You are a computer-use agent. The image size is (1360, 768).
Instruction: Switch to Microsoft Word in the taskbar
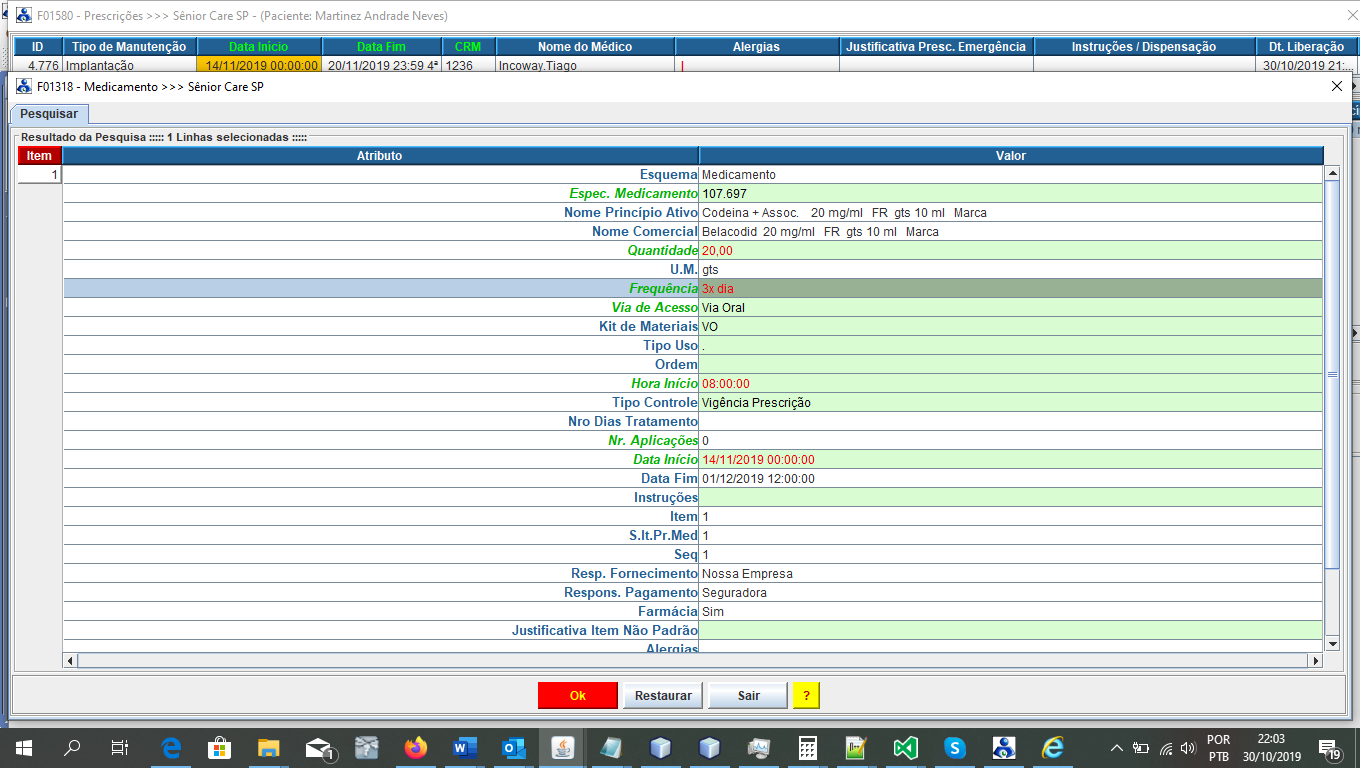(465, 747)
